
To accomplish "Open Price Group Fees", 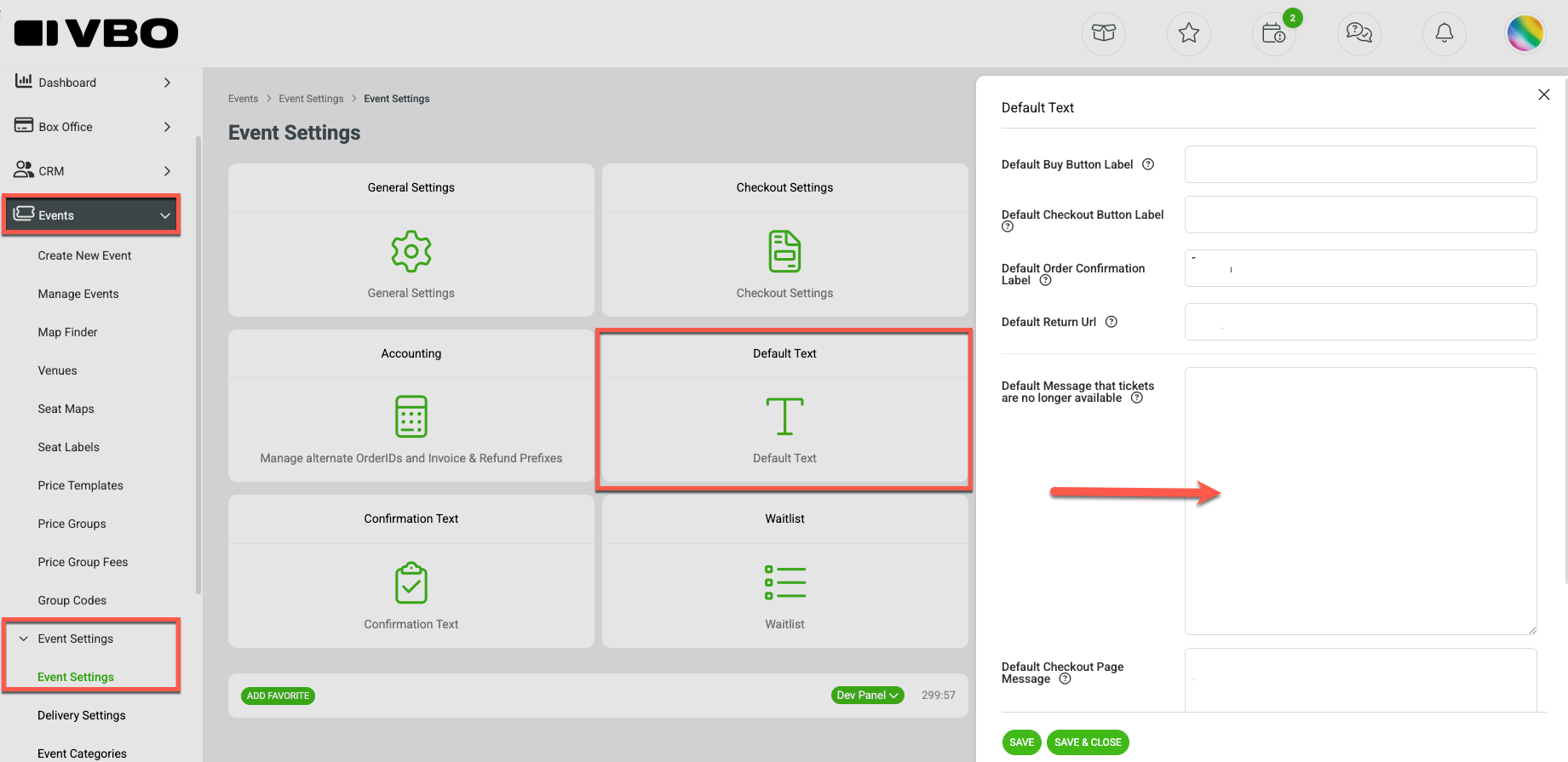I will point(83,562).
